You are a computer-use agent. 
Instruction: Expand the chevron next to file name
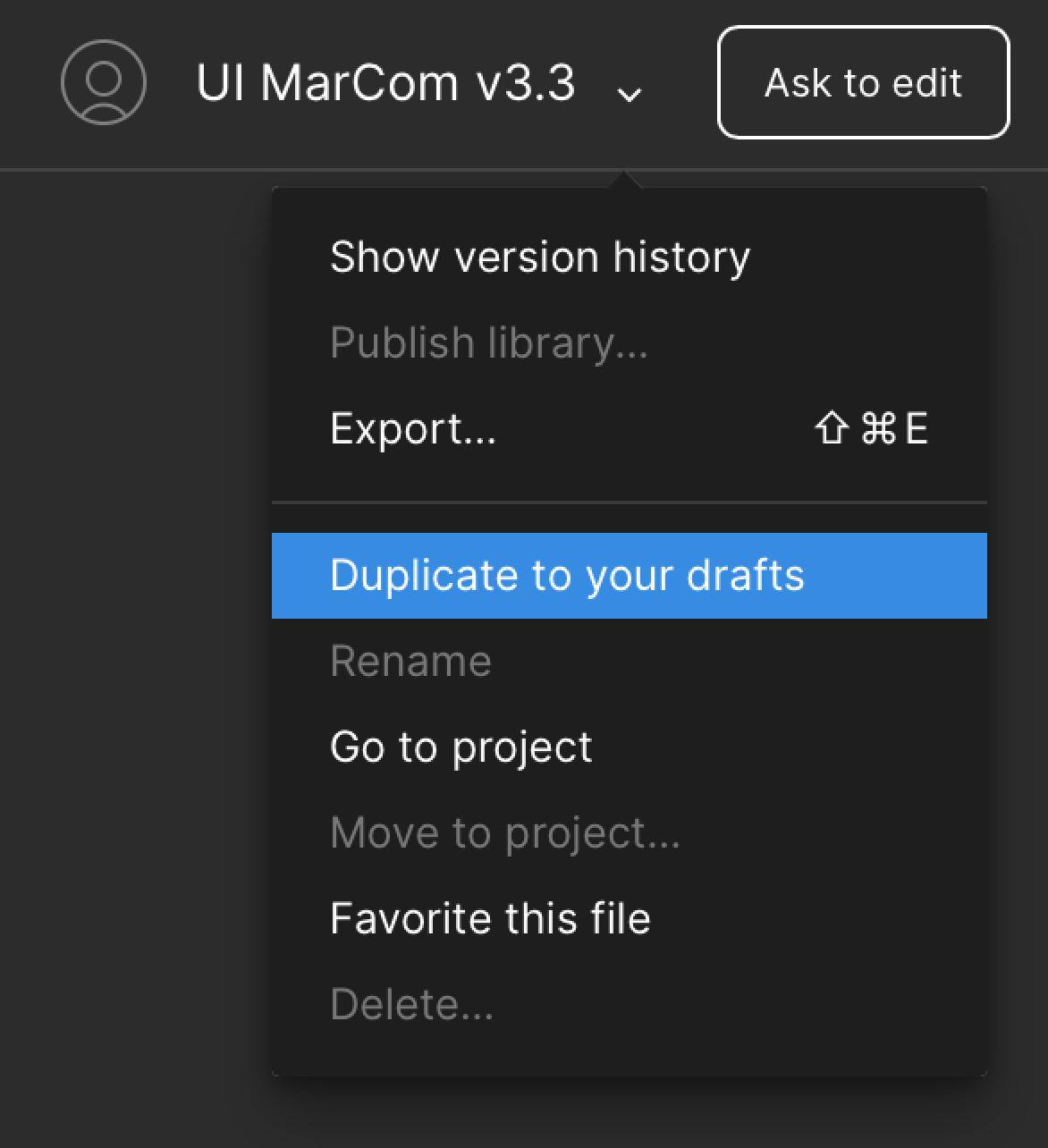pyautogui.click(x=630, y=93)
